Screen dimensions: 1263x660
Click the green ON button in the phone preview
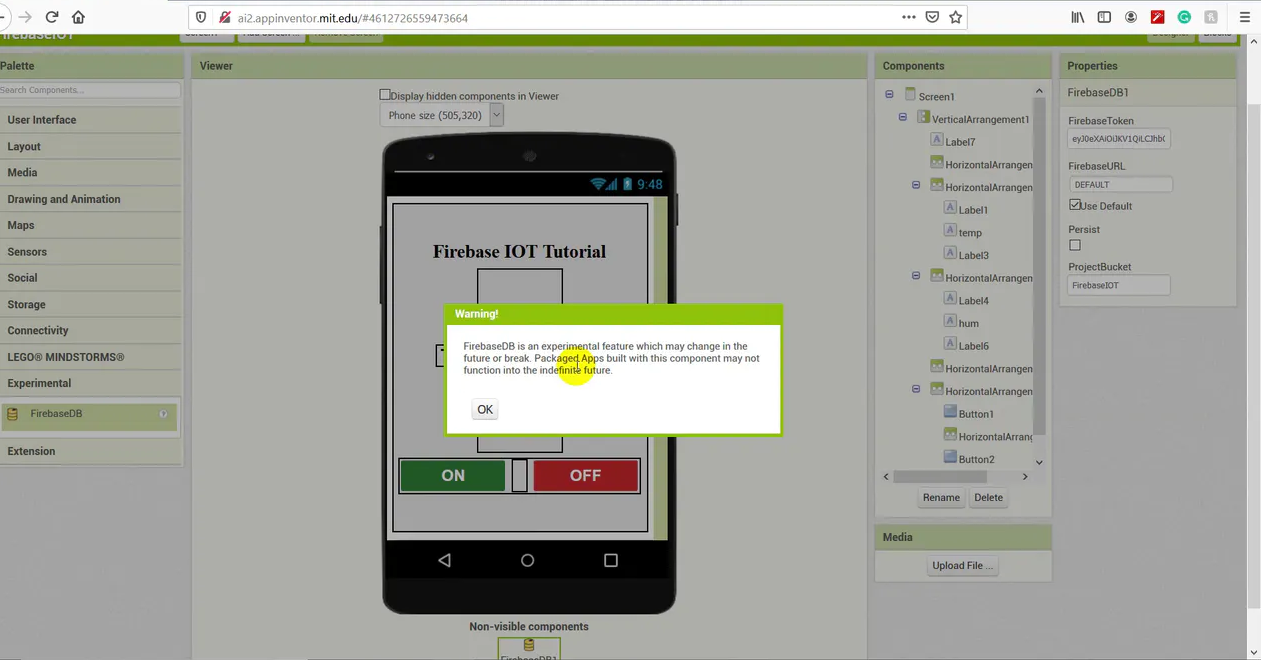click(x=453, y=475)
